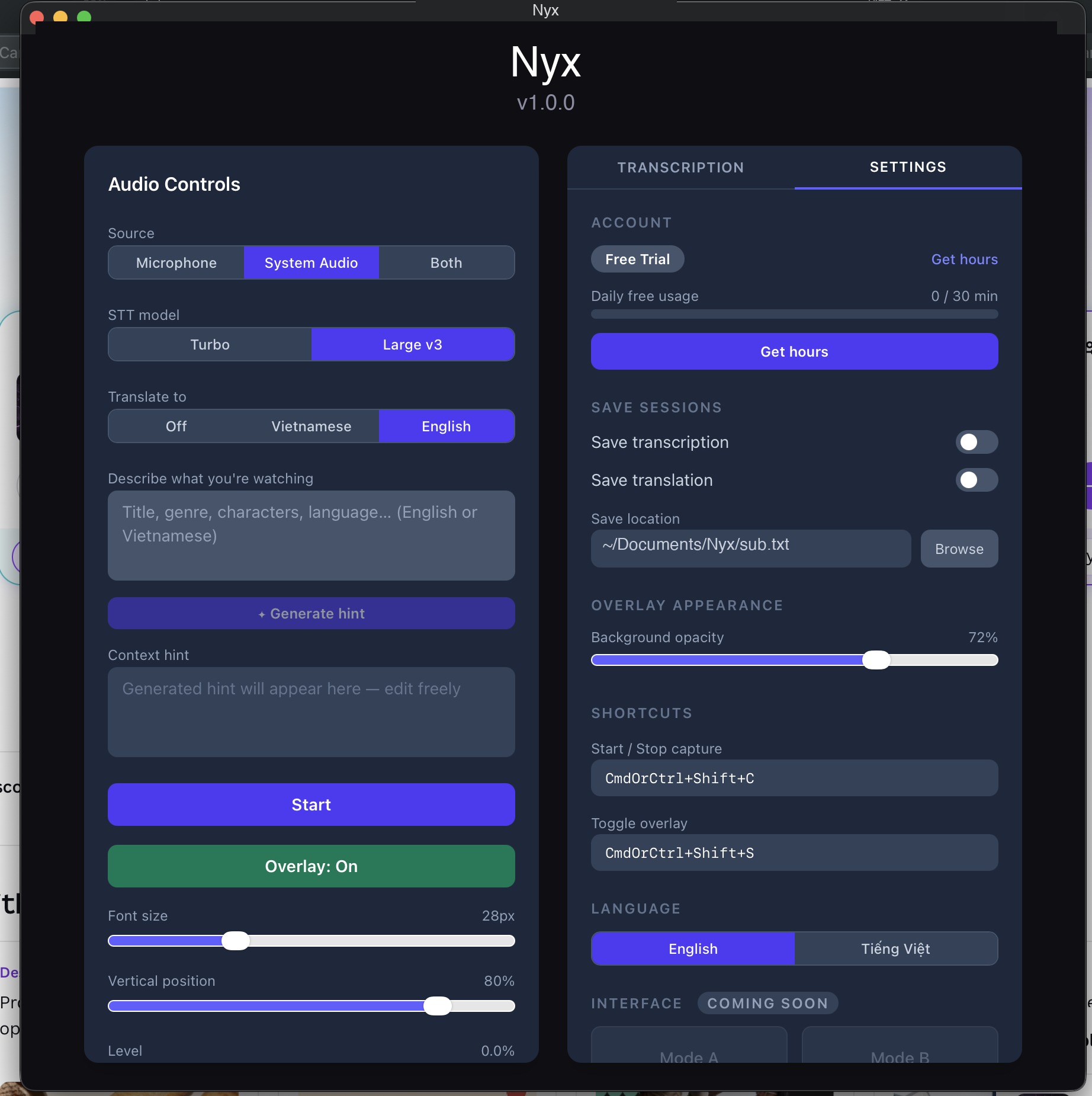
Task: Set translation target to Vietnamese
Action: 311,426
